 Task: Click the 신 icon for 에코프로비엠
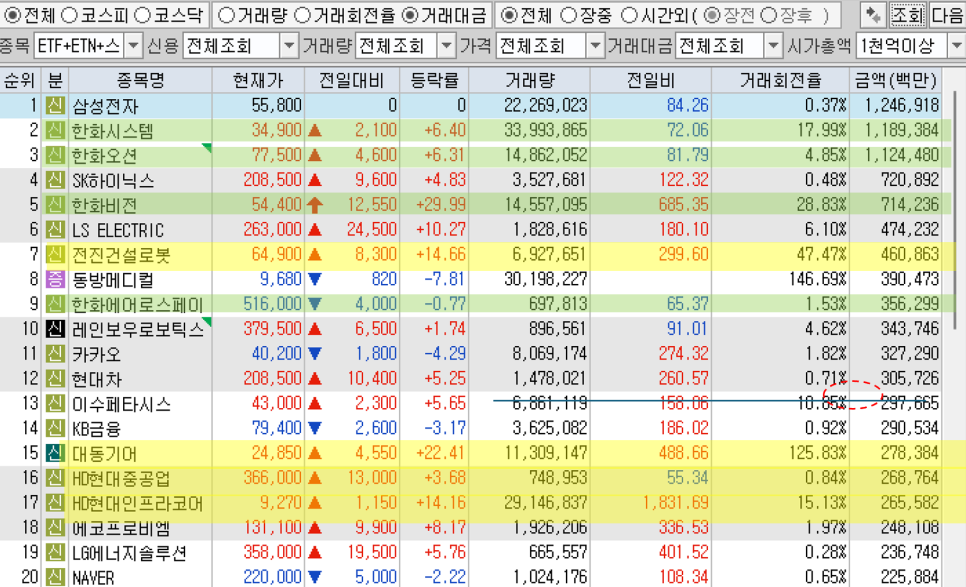point(55,528)
